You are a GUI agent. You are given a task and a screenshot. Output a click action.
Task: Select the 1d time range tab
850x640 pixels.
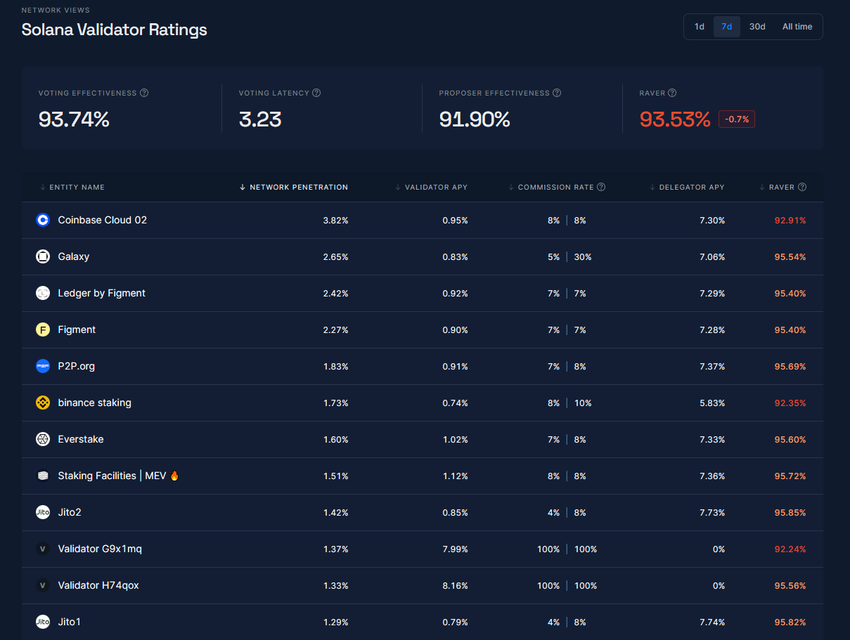(699, 27)
